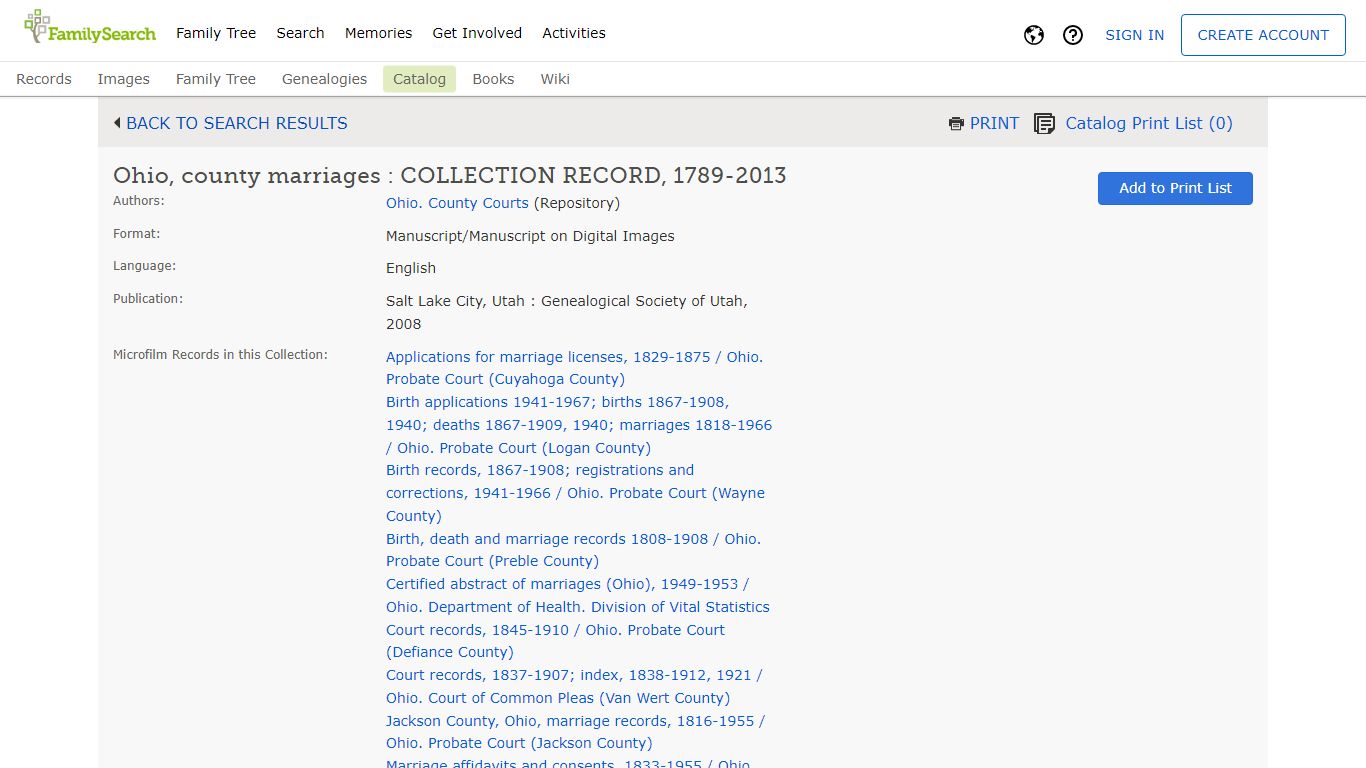Open Court records, 1845-1910 Defiance County link
Image resolution: width=1366 pixels, height=768 pixels.
click(556, 641)
